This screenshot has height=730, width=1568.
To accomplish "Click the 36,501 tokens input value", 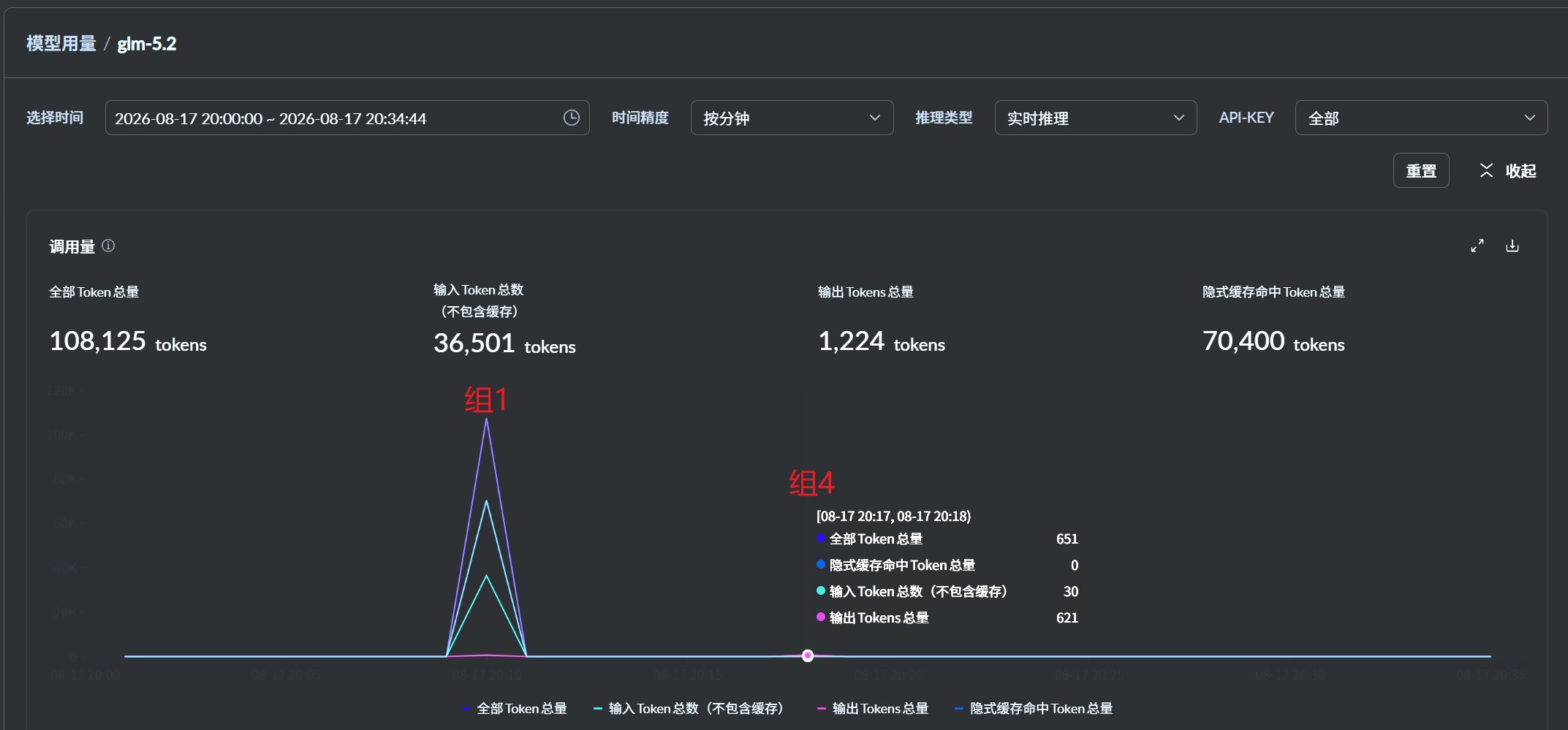I will click(x=504, y=343).
